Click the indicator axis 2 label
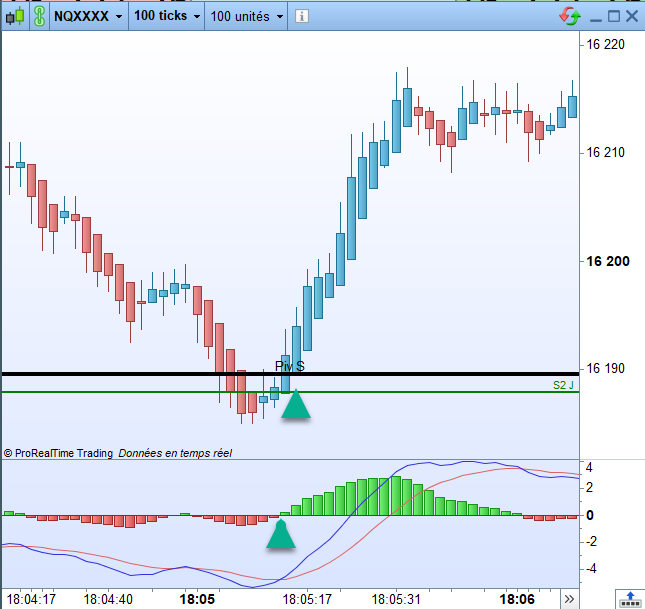Viewport: 645px width, 609px height. pyautogui.click(x=589, y=488)
